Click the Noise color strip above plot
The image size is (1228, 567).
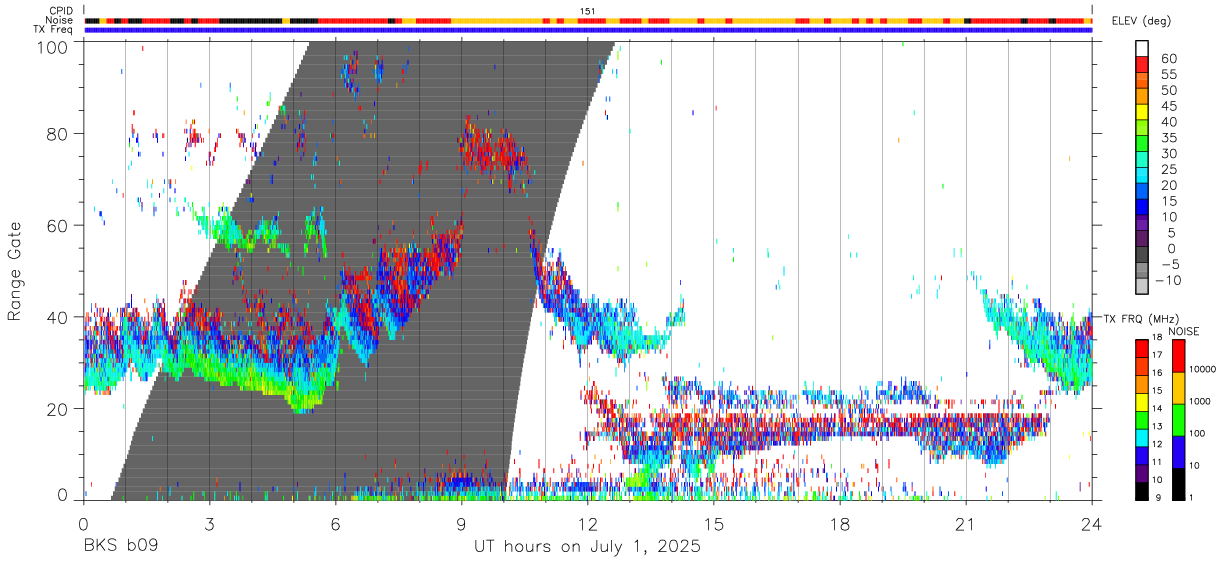(588, 20)
